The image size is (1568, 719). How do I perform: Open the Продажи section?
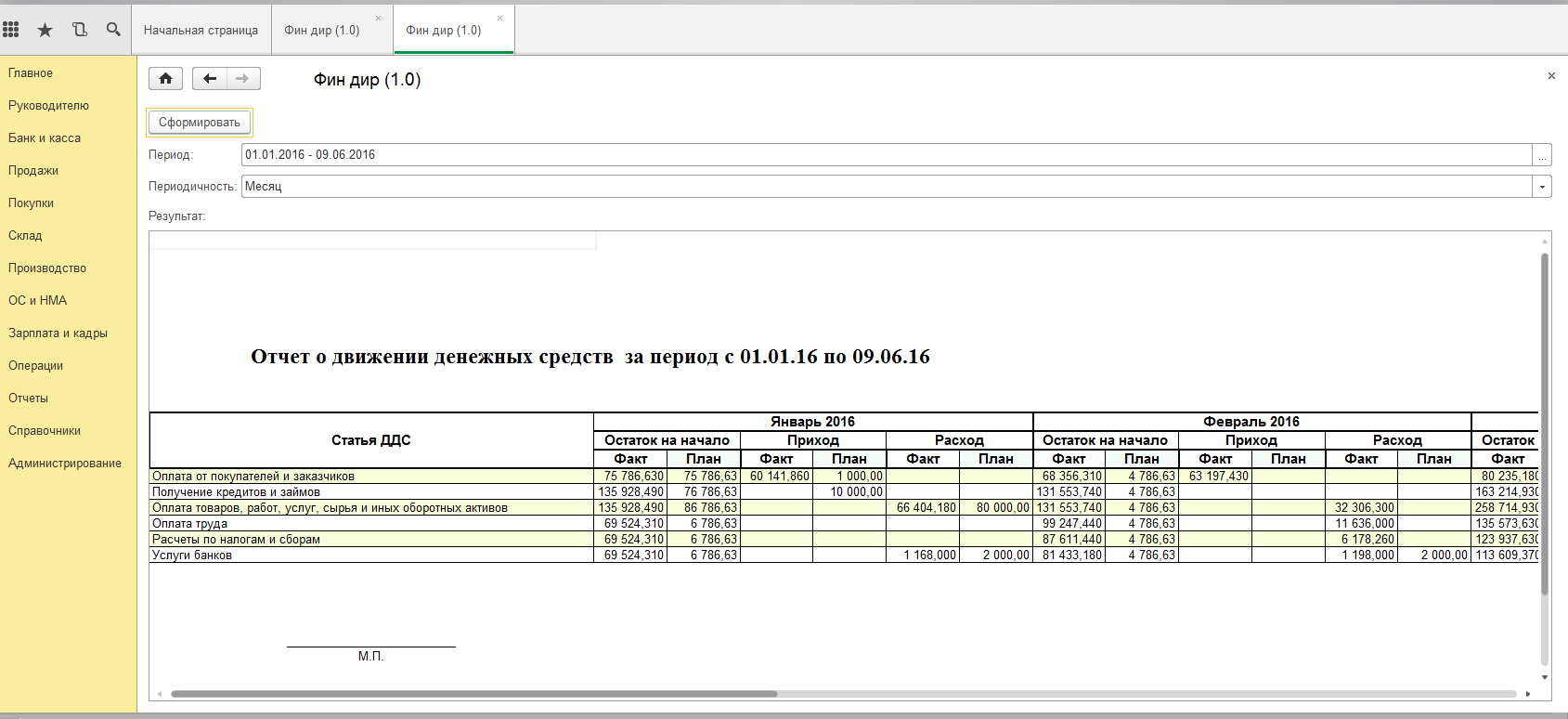[33, 171]
